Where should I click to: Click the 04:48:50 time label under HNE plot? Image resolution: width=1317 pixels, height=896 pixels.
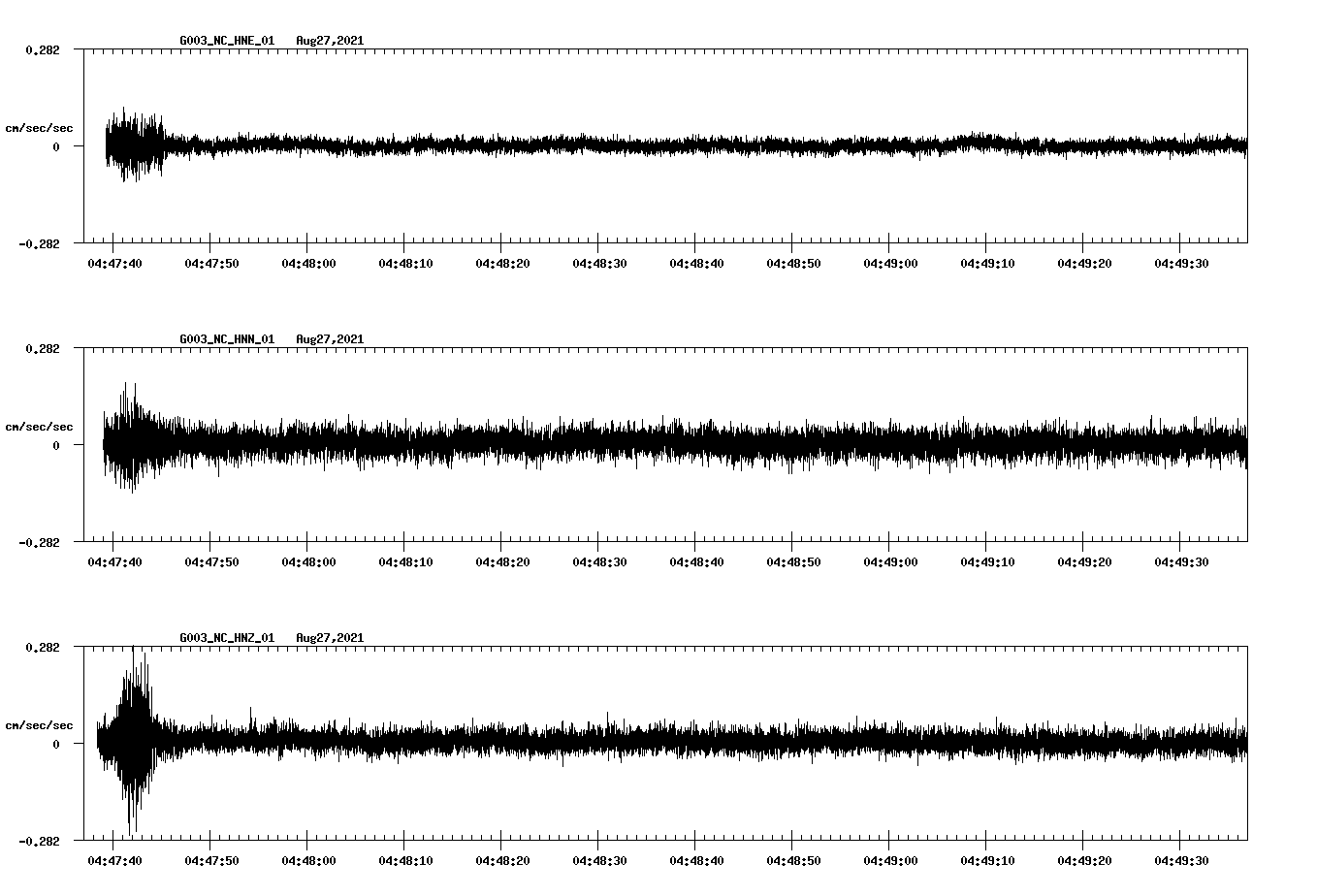click(x=793, y=263)
